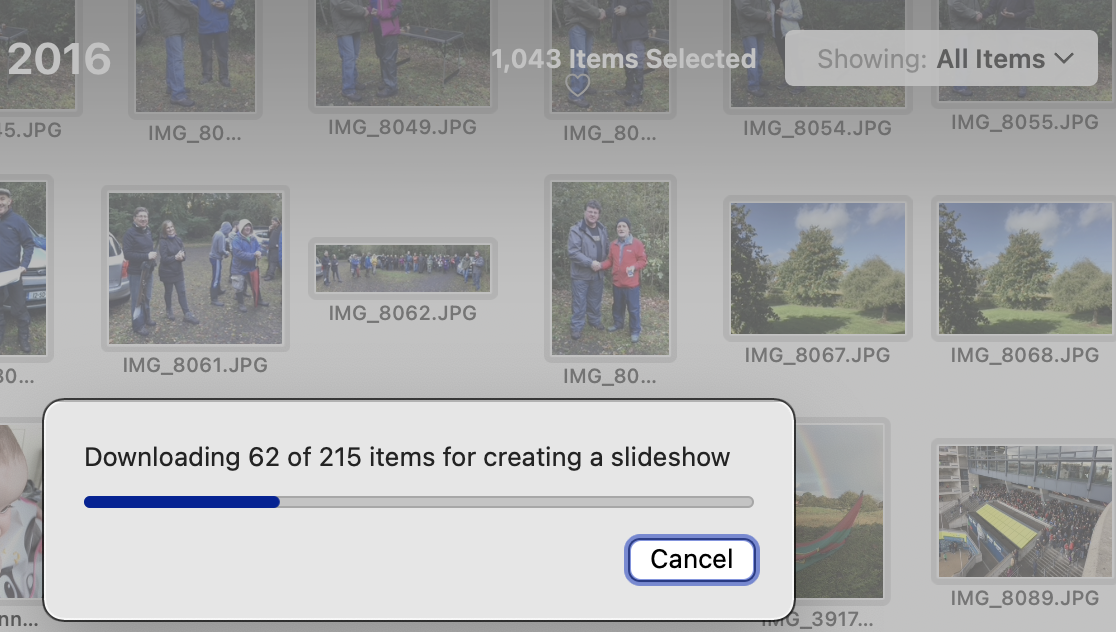
Task: Select the IMG_8068.JPG tree landscape thumbnail
Action: [1025, 268]
